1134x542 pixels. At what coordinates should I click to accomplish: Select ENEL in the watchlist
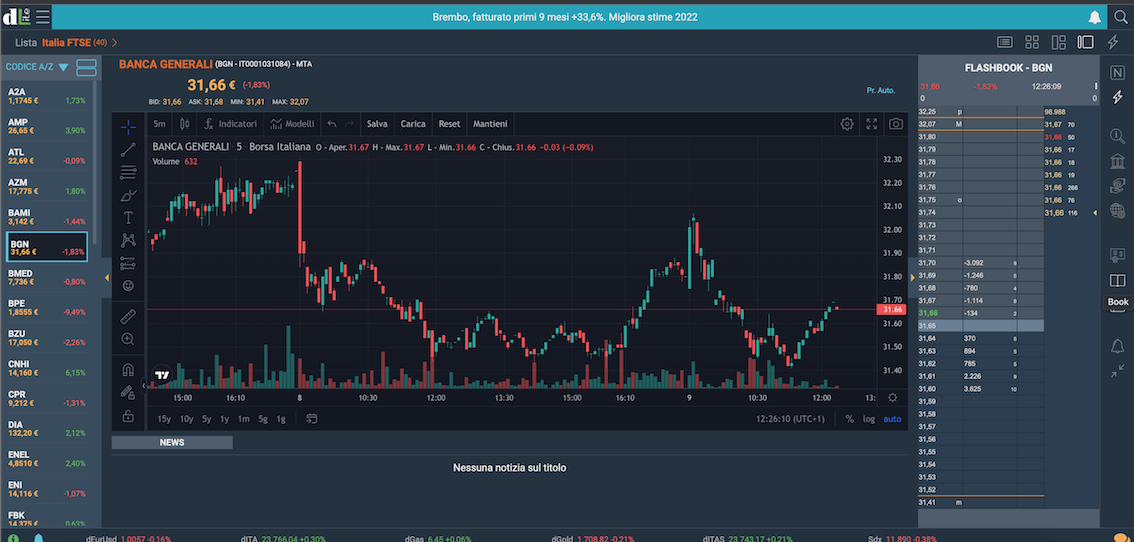47,459
